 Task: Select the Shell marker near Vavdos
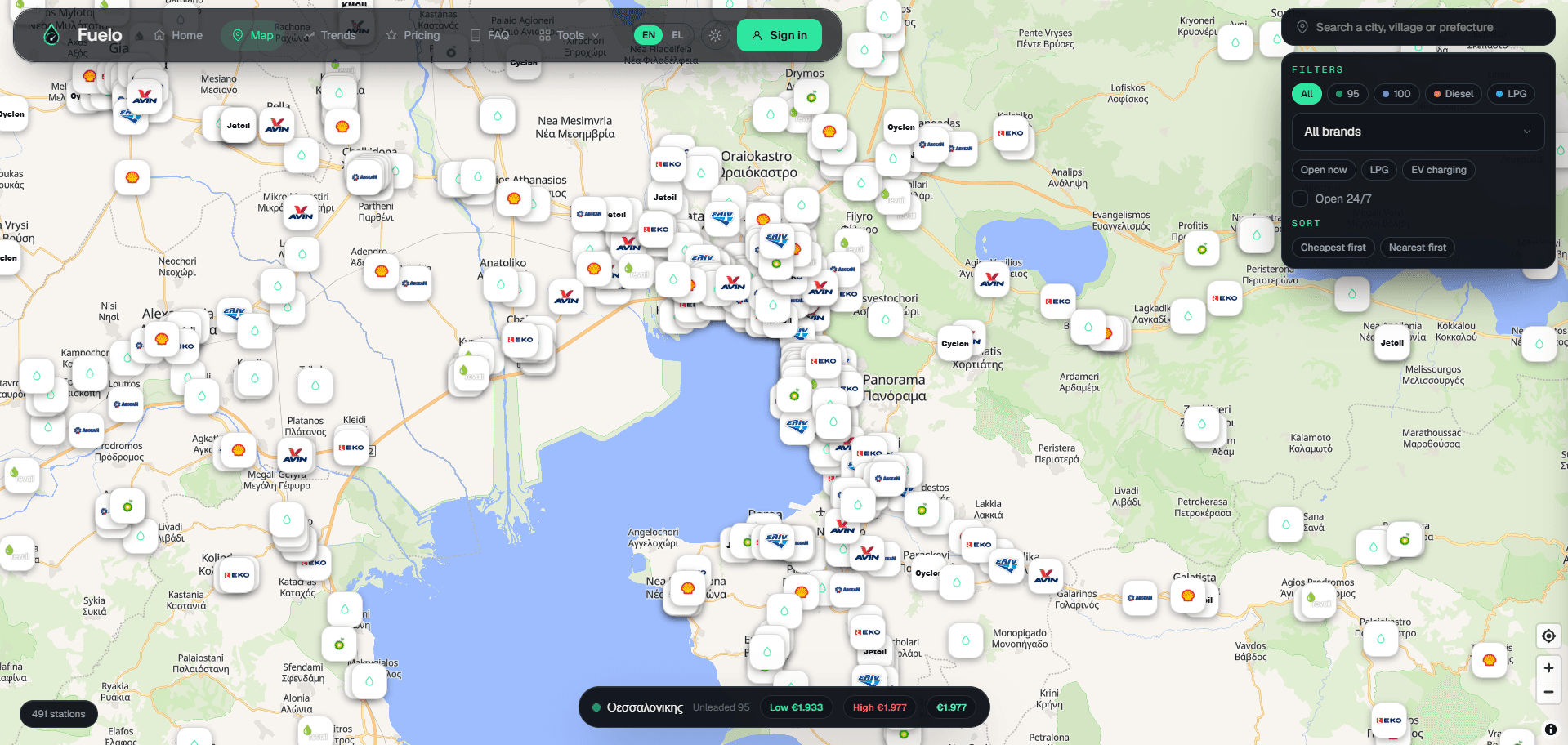[1490, 660]
